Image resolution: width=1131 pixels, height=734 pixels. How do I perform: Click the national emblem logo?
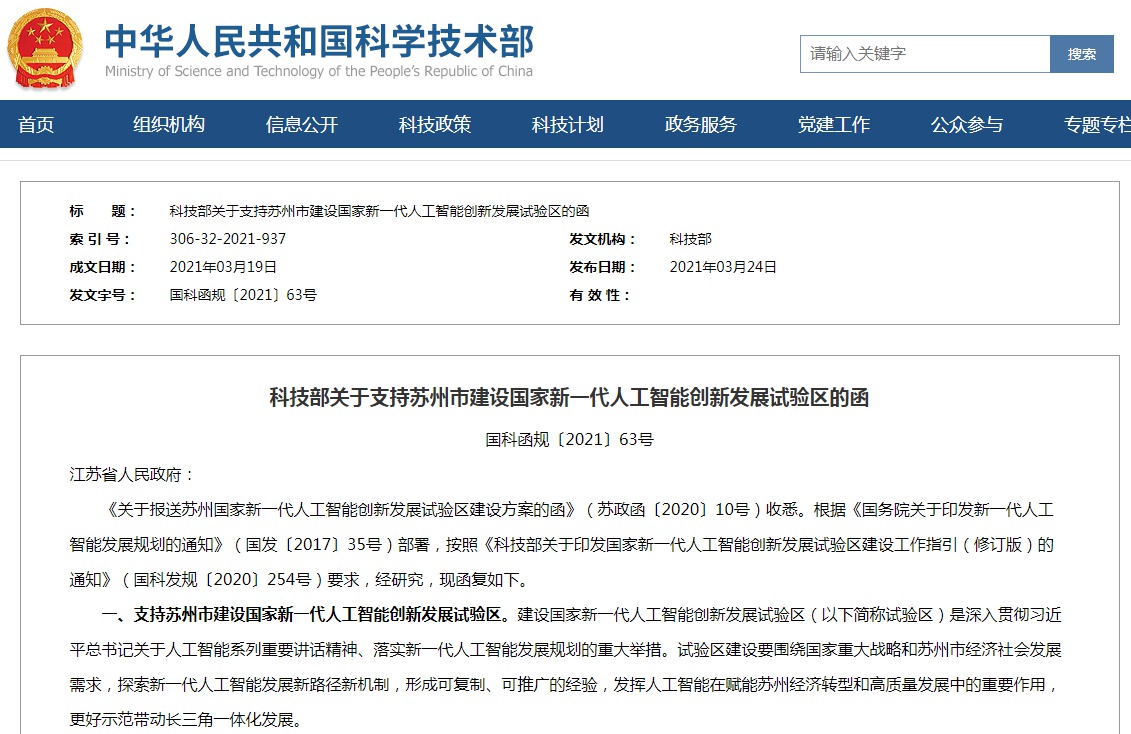coord(45,48)
